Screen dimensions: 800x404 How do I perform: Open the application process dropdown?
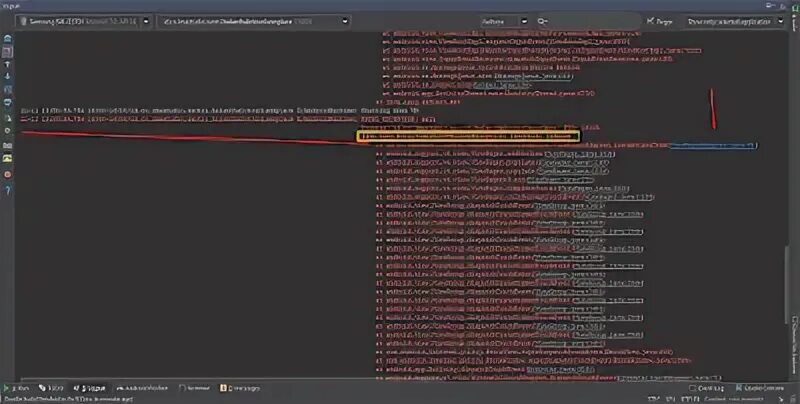[254, 21]
